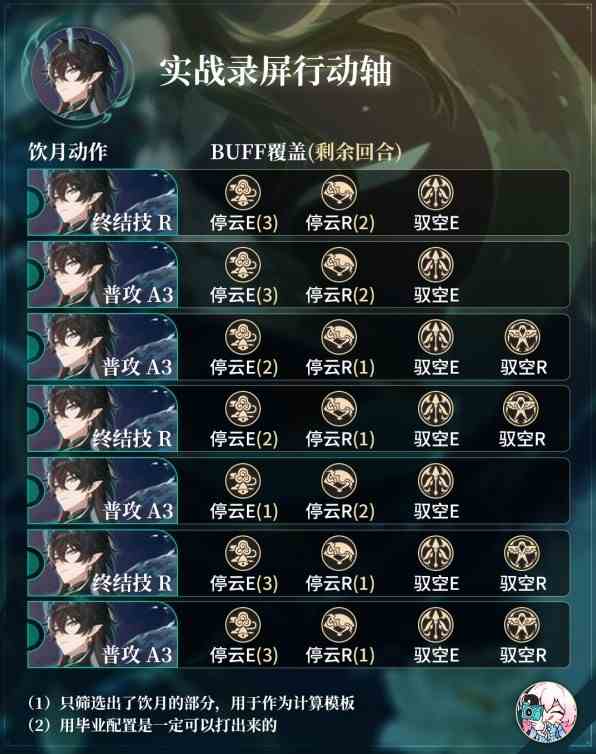Viewport: 596px width, 754px height.
Task: Click the 驭空R icon in third row
Action: point(522,337)
